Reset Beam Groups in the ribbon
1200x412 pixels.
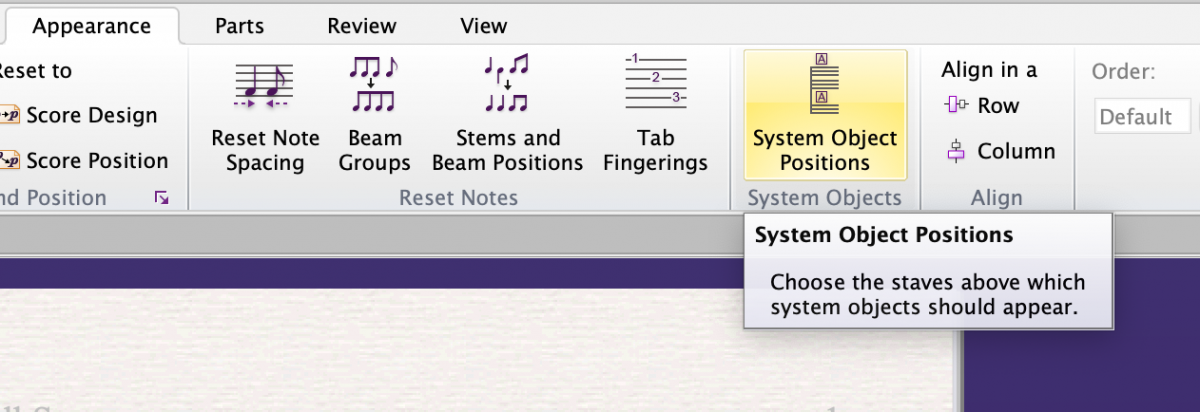374,84
